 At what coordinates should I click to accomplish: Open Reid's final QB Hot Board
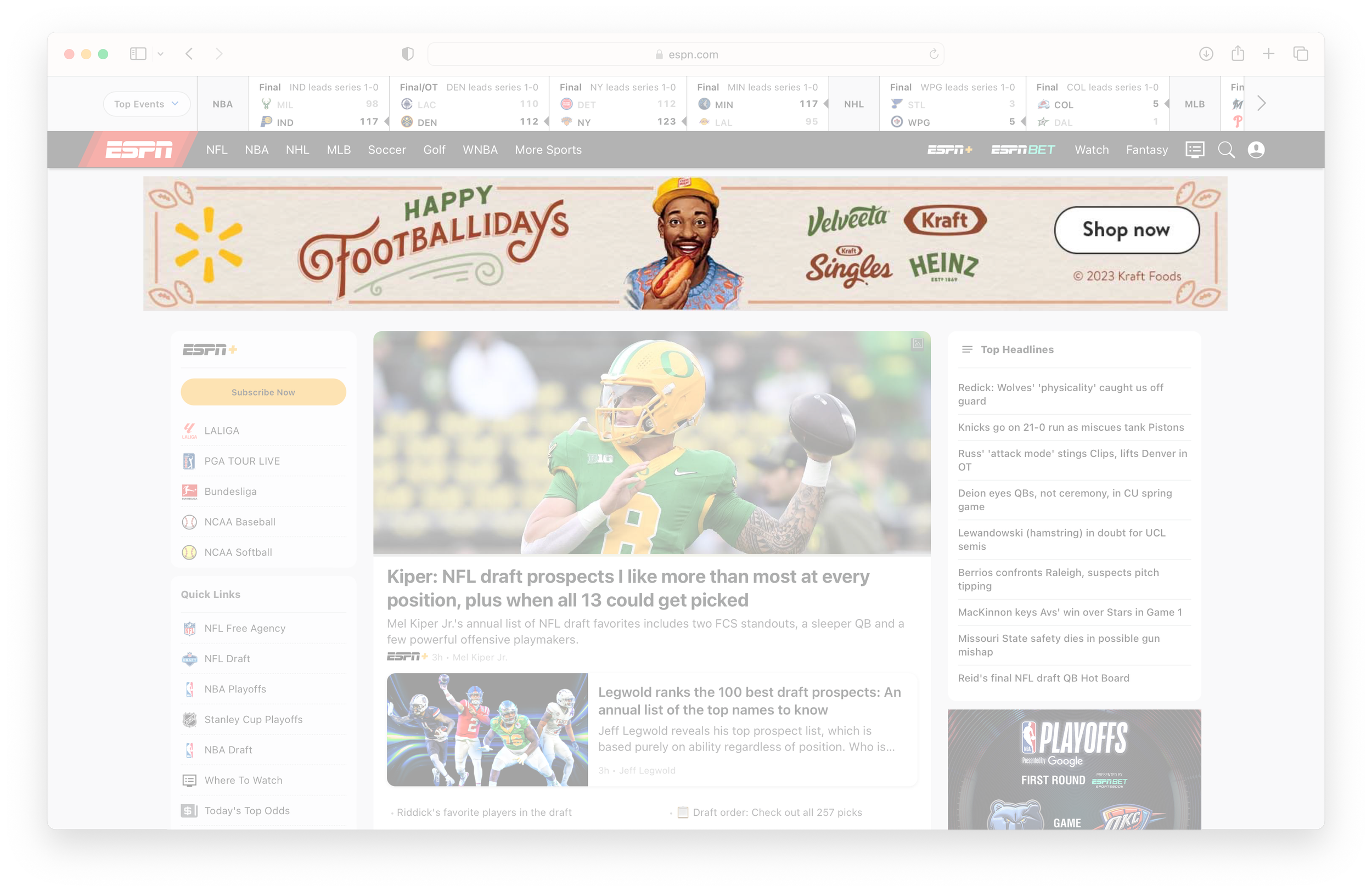1043,678
